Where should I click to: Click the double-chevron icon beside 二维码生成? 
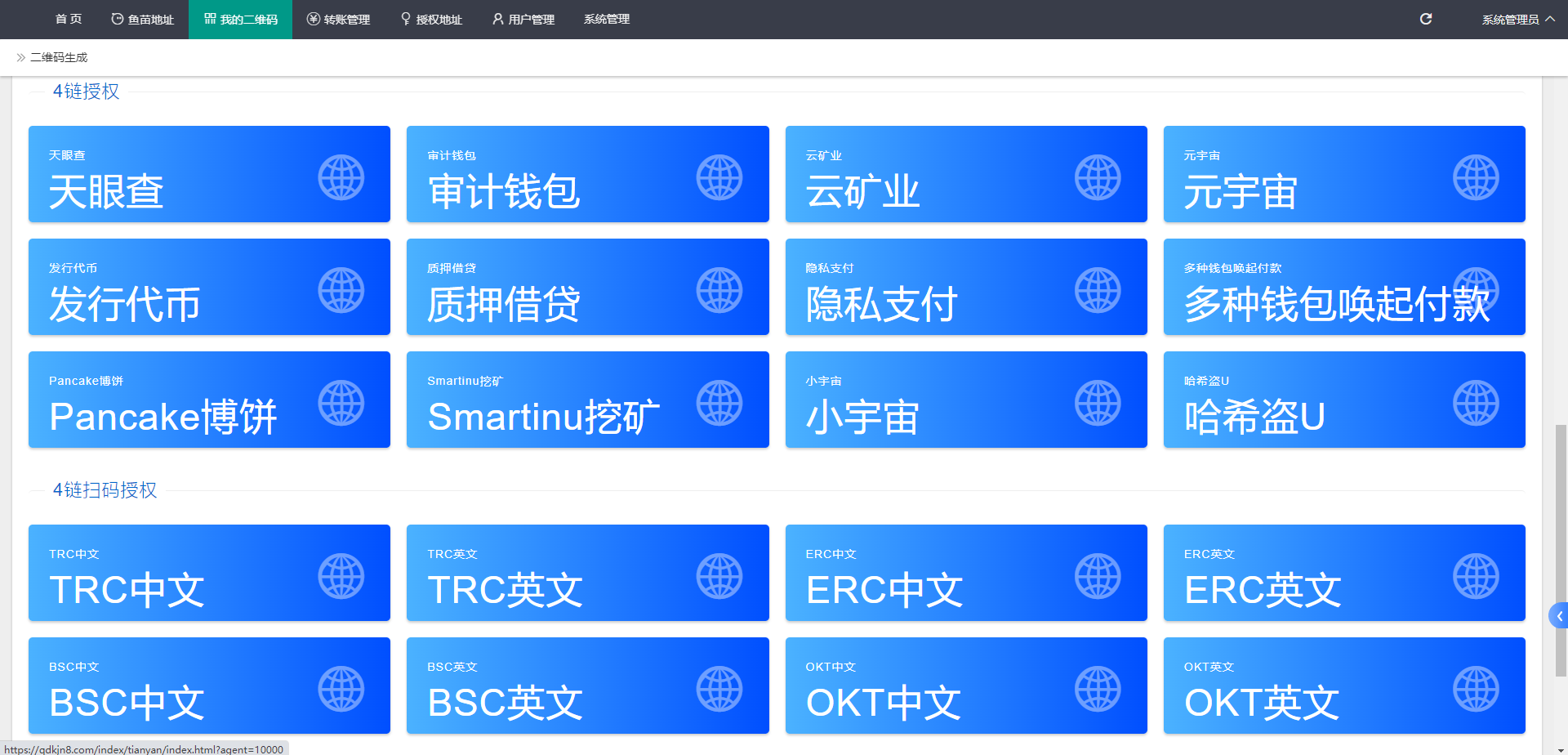pos(21,57)
